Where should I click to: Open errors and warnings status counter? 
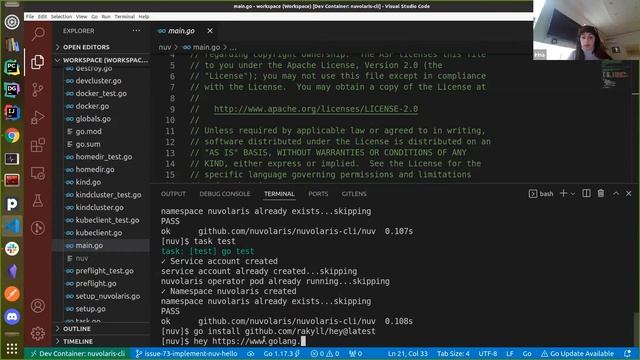pos(325,353)
